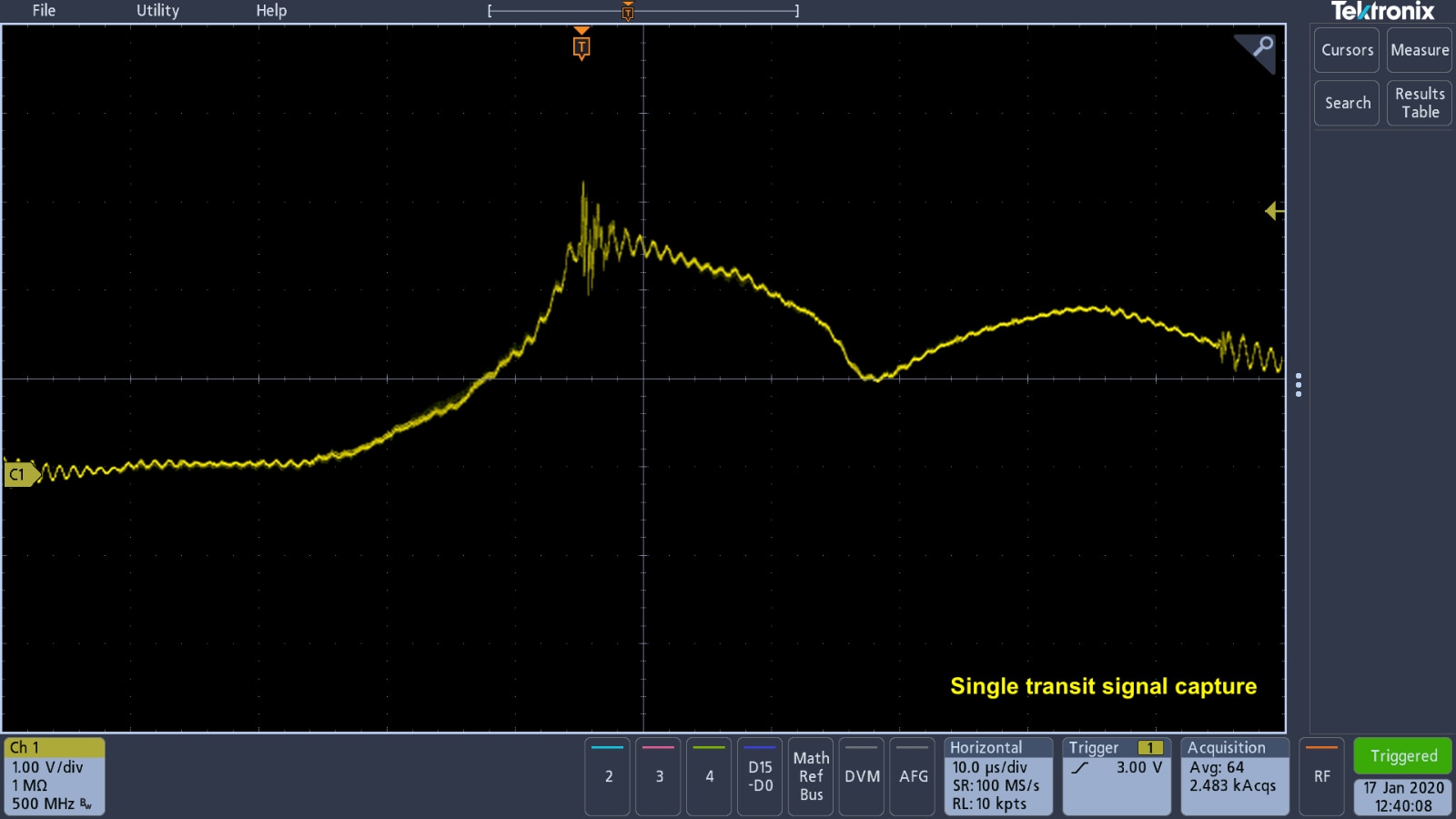
Task: Click the 2.483 kAcqs acquisition count
Action: [1232, 785]
